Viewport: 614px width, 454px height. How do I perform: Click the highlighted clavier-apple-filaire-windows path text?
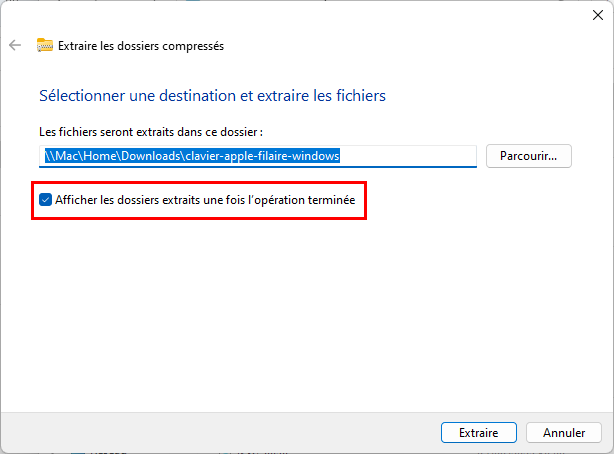pos(262,156)
